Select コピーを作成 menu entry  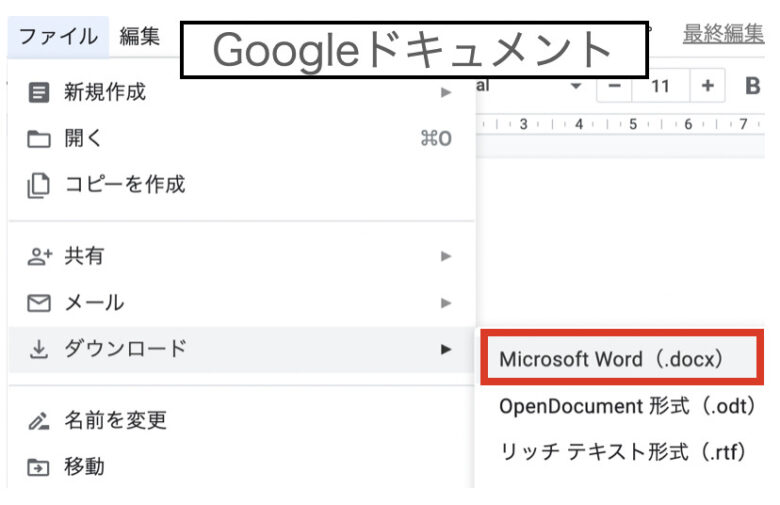pos(242,185)
